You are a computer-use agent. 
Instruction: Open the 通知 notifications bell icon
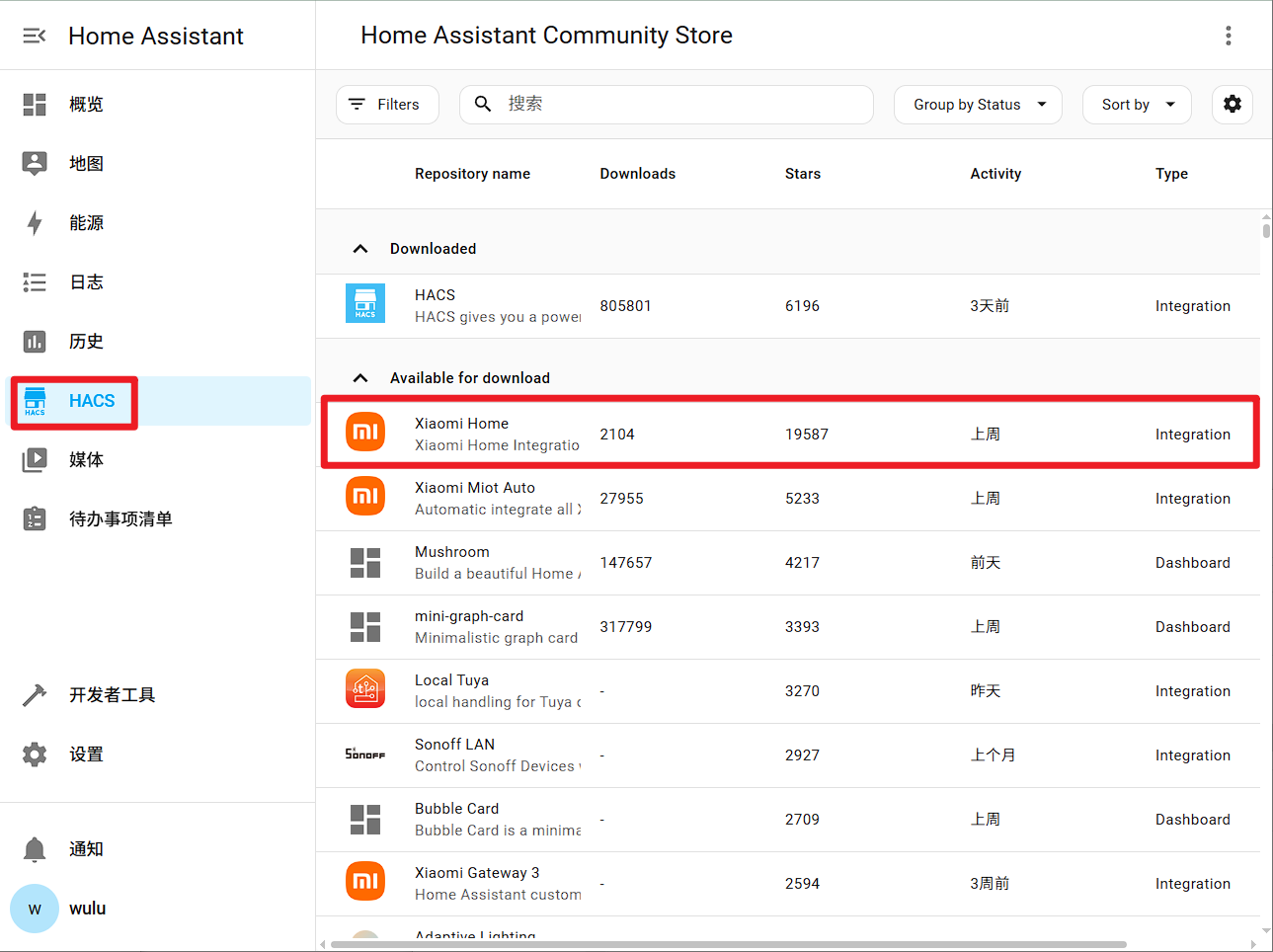(35, 849)
